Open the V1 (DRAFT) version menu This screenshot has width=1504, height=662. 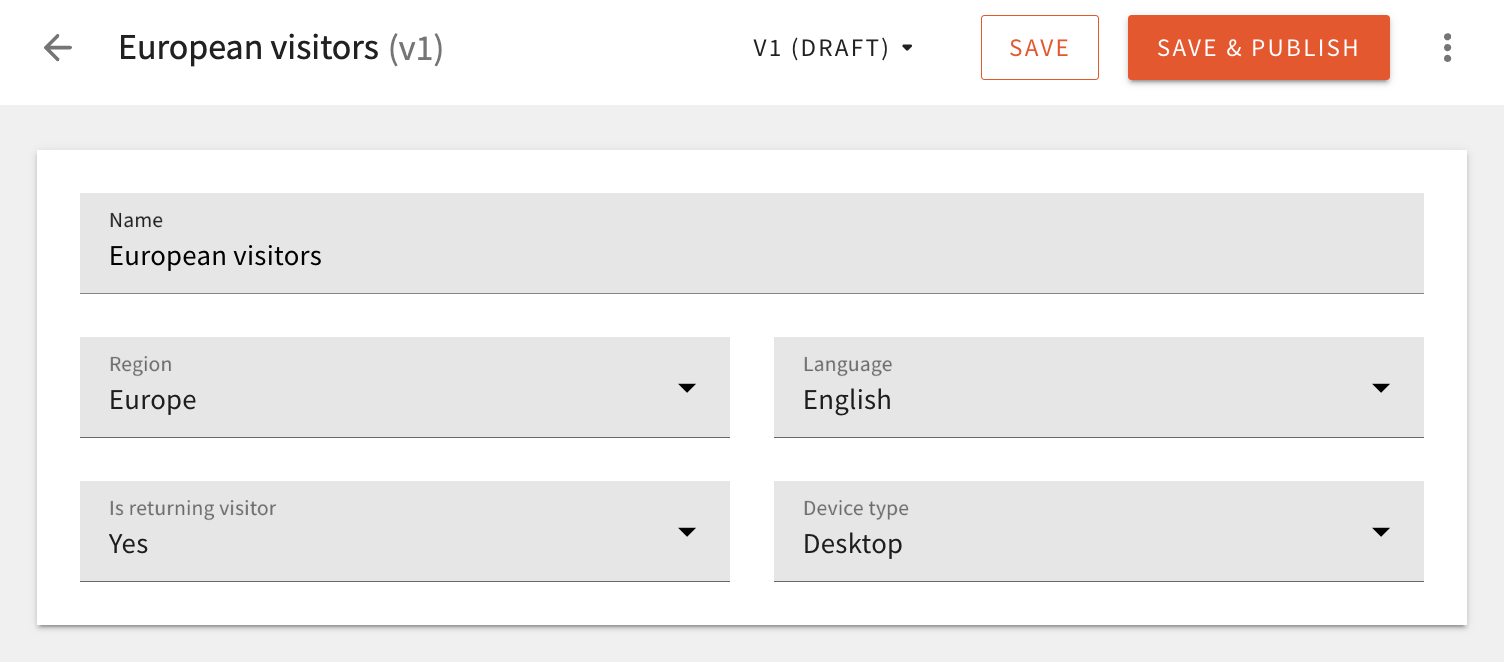click(835, 47)
